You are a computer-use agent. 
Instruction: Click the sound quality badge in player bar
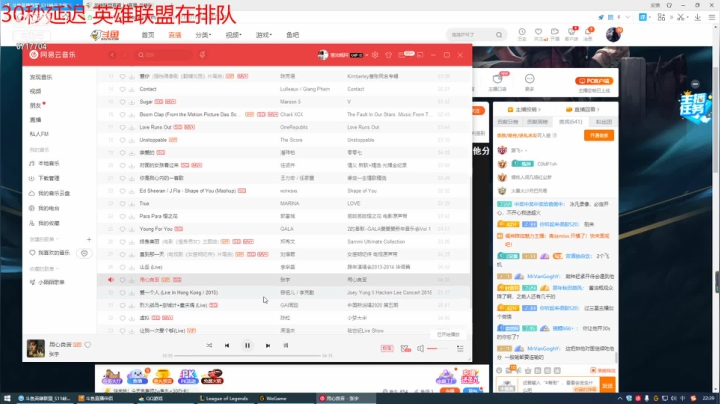click(387, 349)
